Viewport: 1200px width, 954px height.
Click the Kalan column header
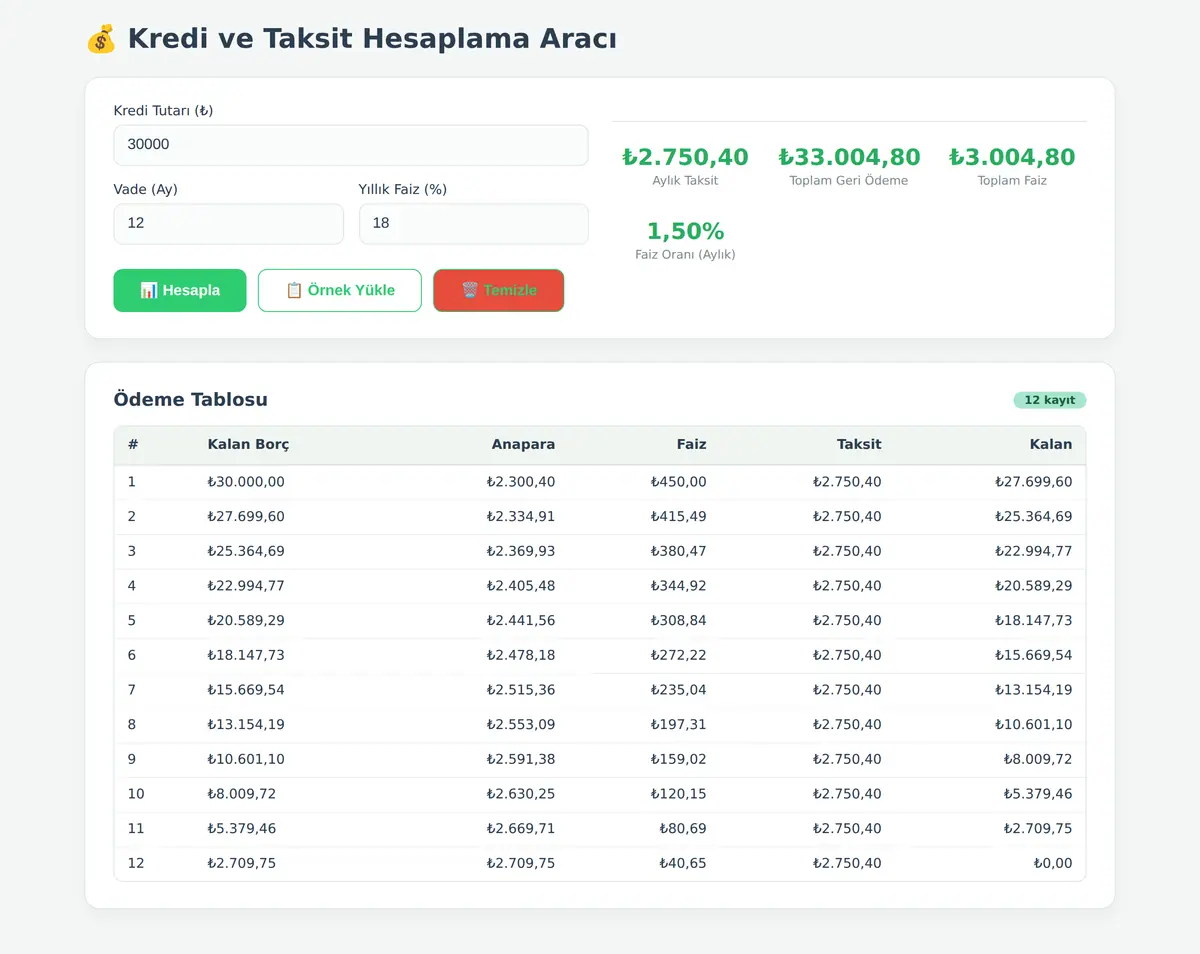coord(1051,444)
